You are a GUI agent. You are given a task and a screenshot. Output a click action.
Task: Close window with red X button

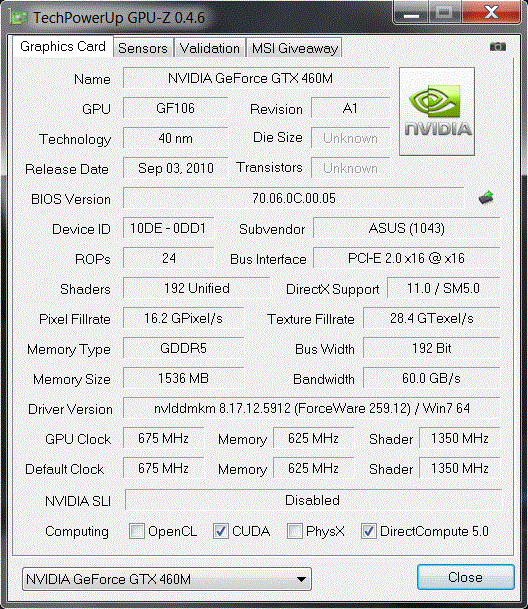click(491, 13)
